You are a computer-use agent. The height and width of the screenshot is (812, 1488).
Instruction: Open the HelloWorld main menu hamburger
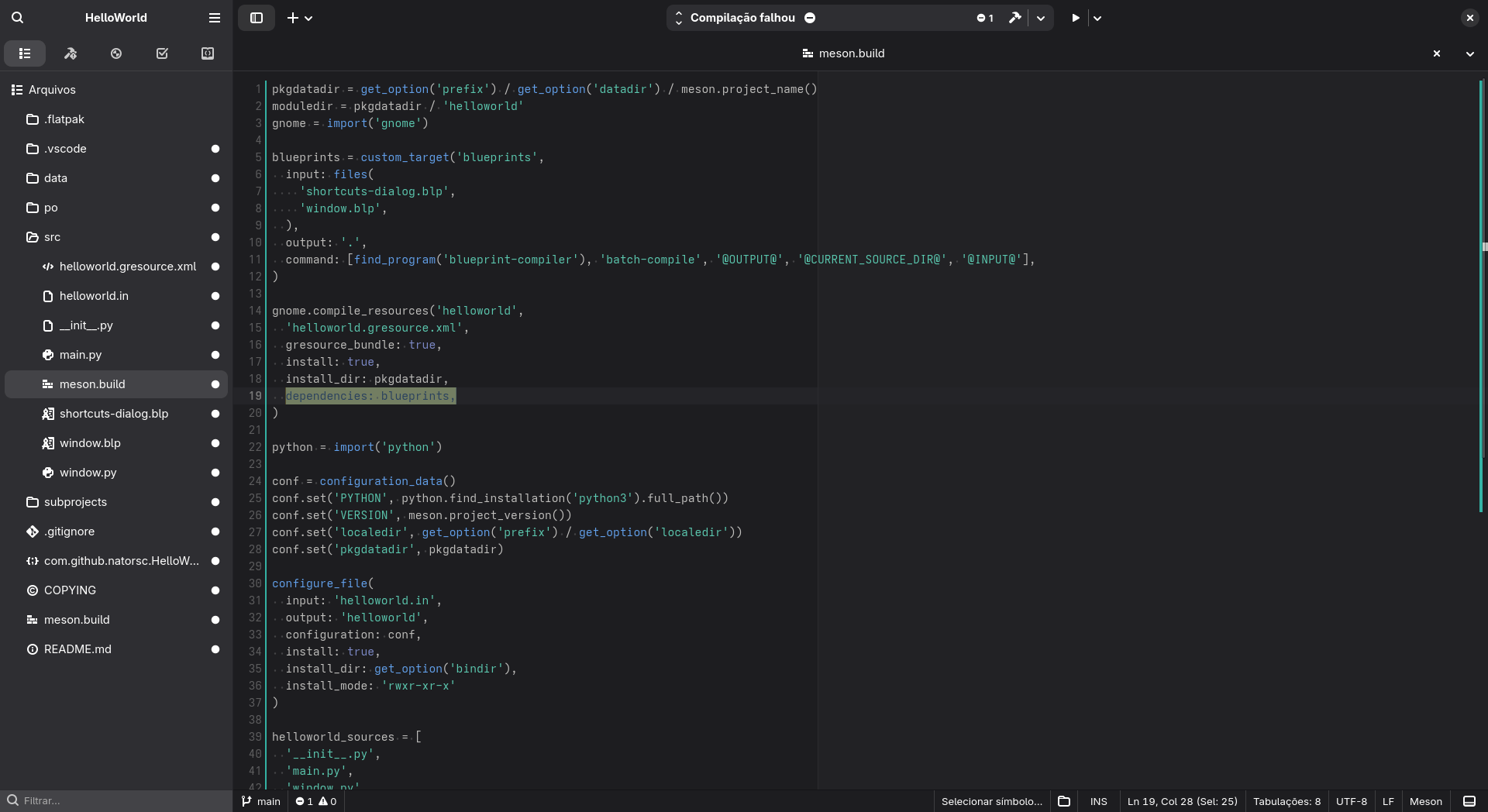215,17
